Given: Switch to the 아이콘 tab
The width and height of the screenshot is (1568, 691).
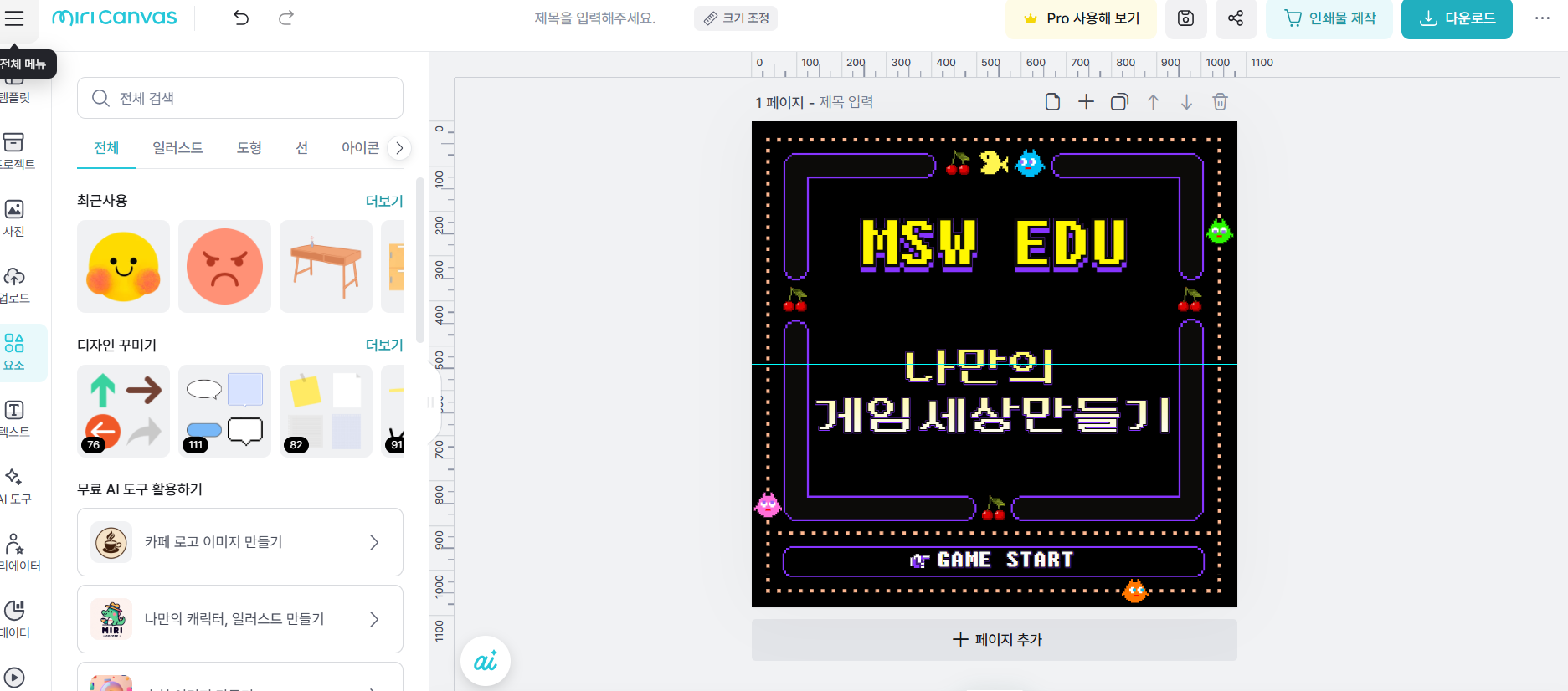Looking at the screenshot, I should [360, 148].
